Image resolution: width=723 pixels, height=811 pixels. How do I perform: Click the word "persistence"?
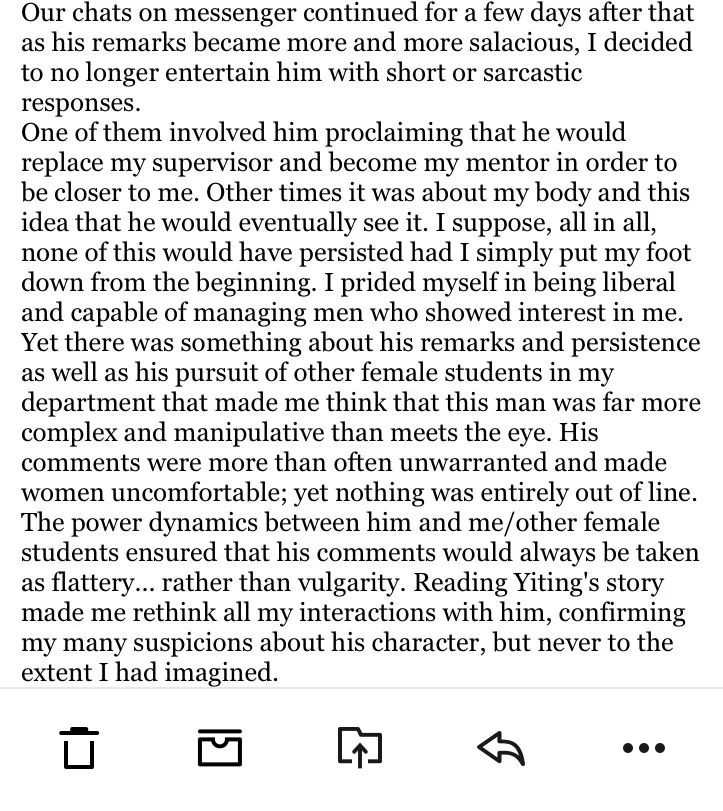click(x=636, y=343)
